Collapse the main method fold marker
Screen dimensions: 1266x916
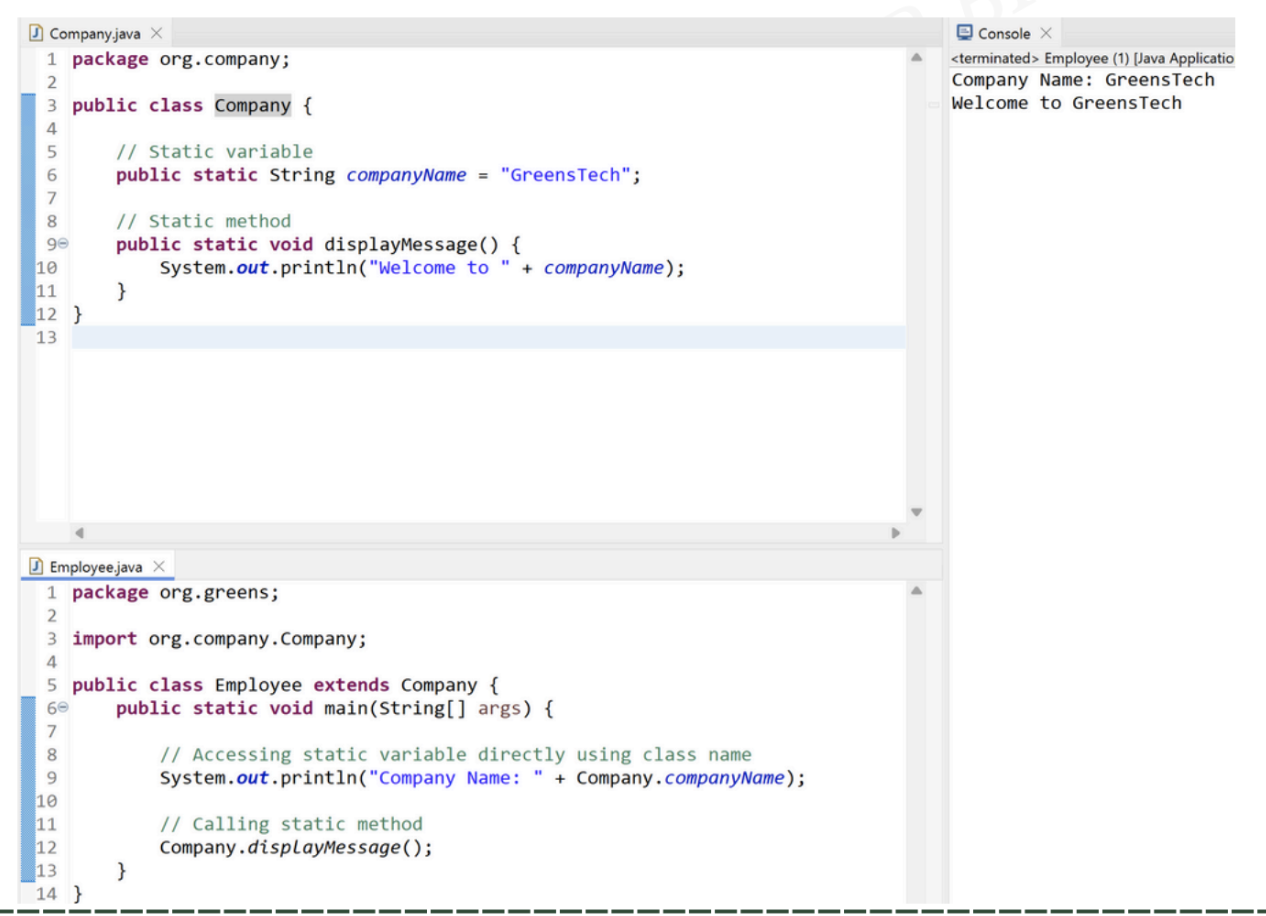point(62,709)
